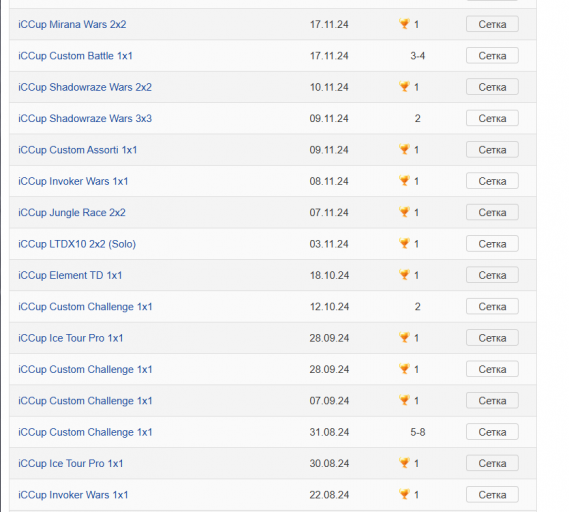The image size is (569, 512).
Task: Select trophy in Ice Tour Pro 30.08.24 row
Action: (404, 463)
